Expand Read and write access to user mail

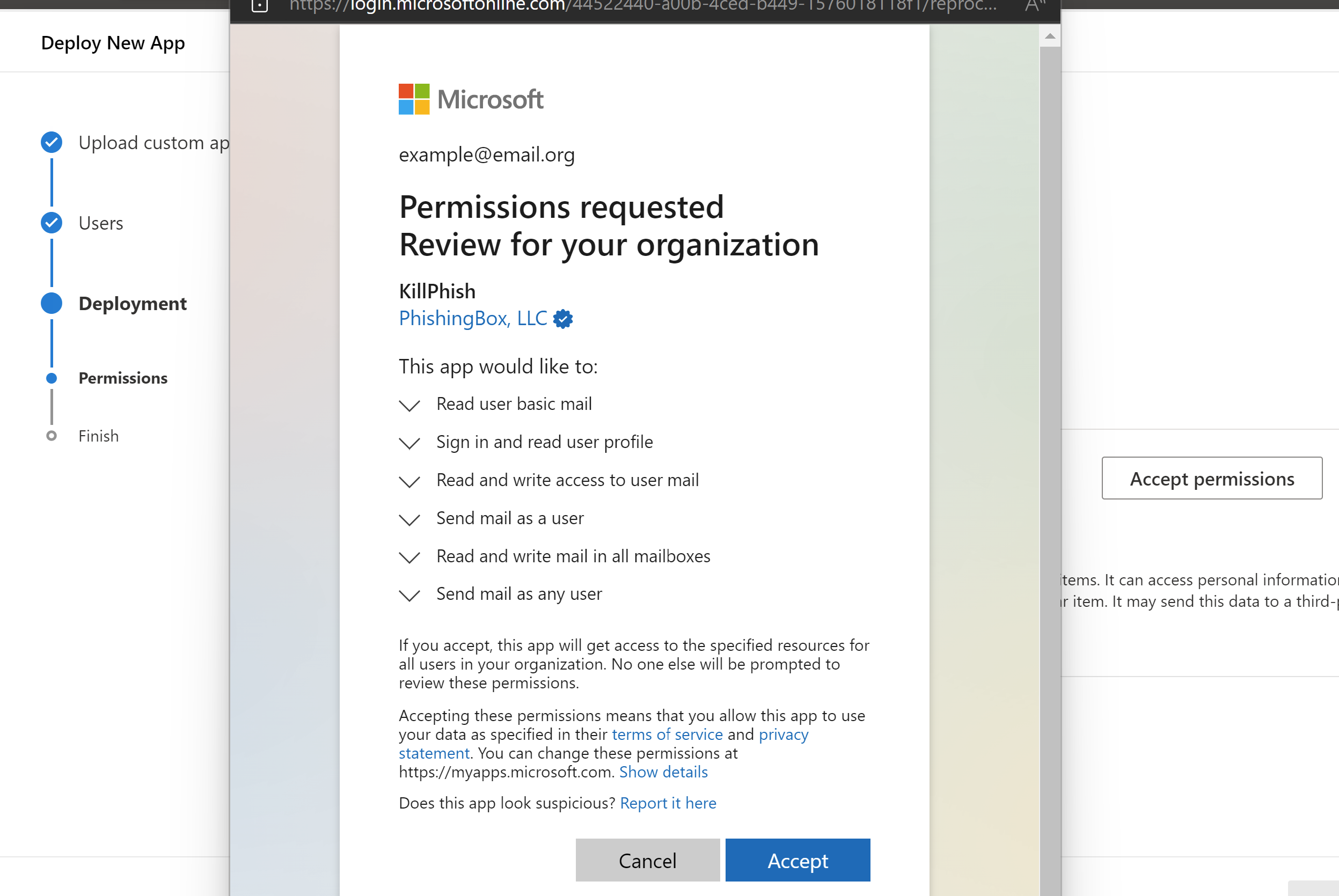[409, 481]
